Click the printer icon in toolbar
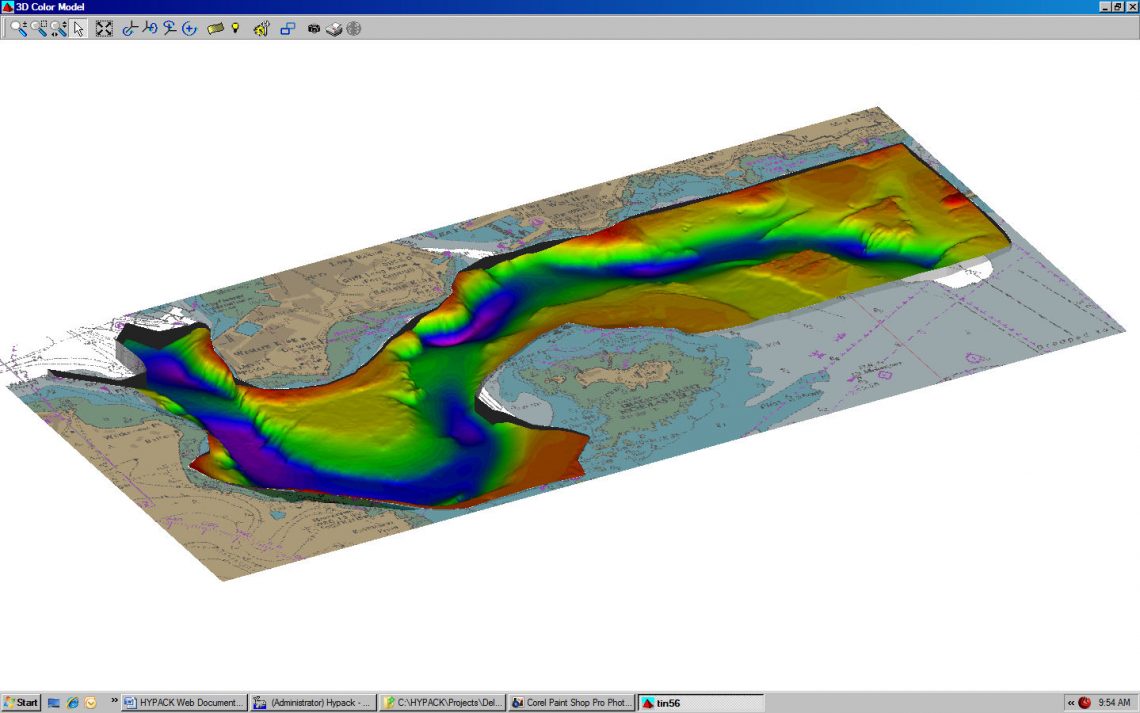The height and width of the screenshot is (713, 1140). [334, 29]
